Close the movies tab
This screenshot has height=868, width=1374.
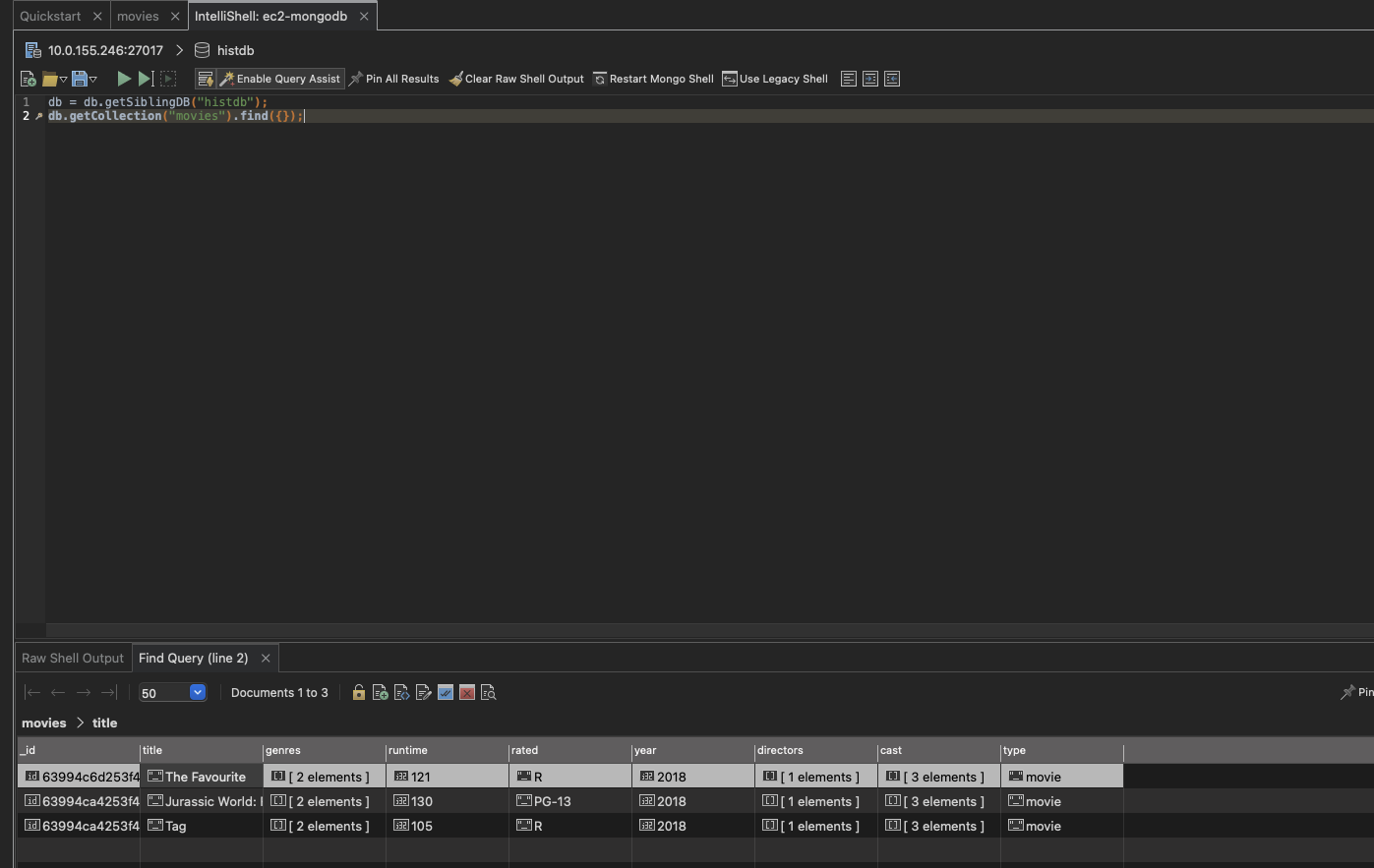click(x=175, y=16)
